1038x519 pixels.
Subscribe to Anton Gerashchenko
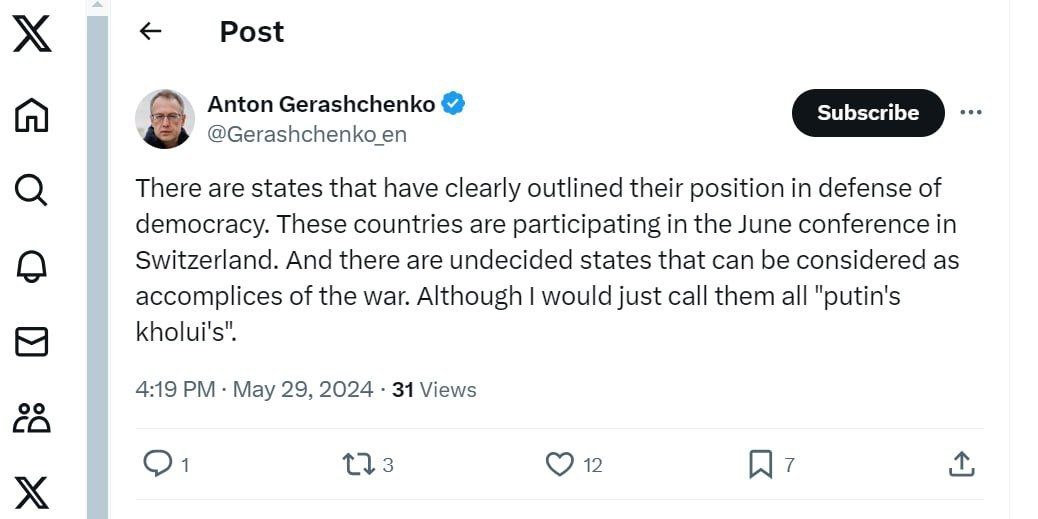click(867, 113)
